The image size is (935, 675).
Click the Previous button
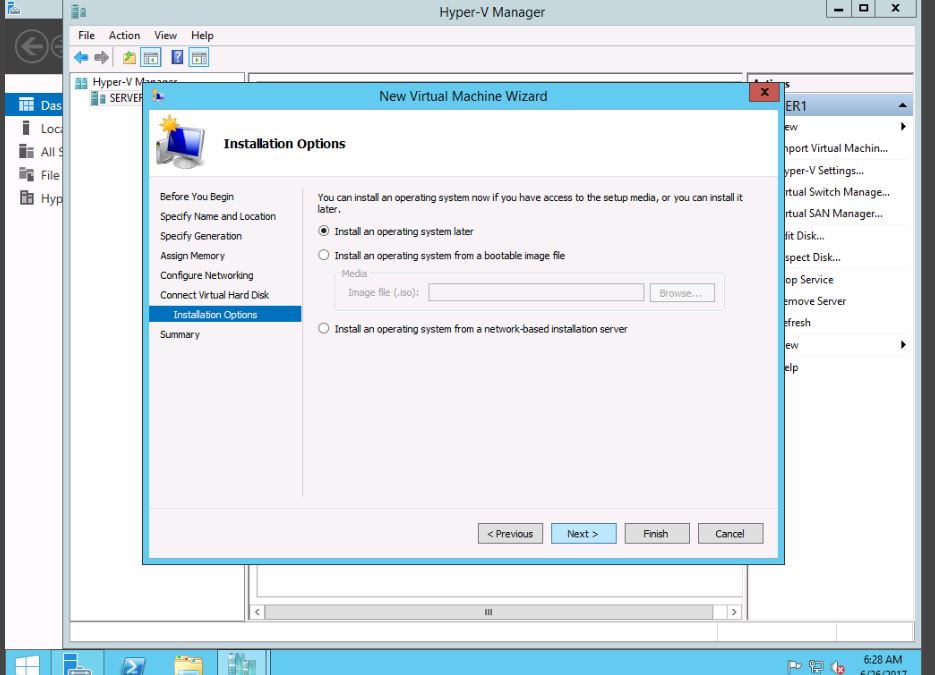pos(510,534)
